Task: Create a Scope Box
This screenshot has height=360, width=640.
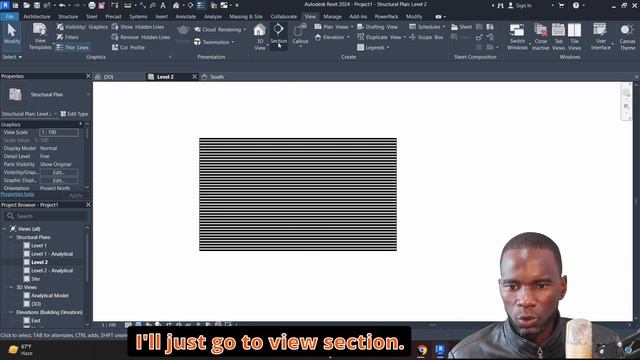Action: pos(426,37)
